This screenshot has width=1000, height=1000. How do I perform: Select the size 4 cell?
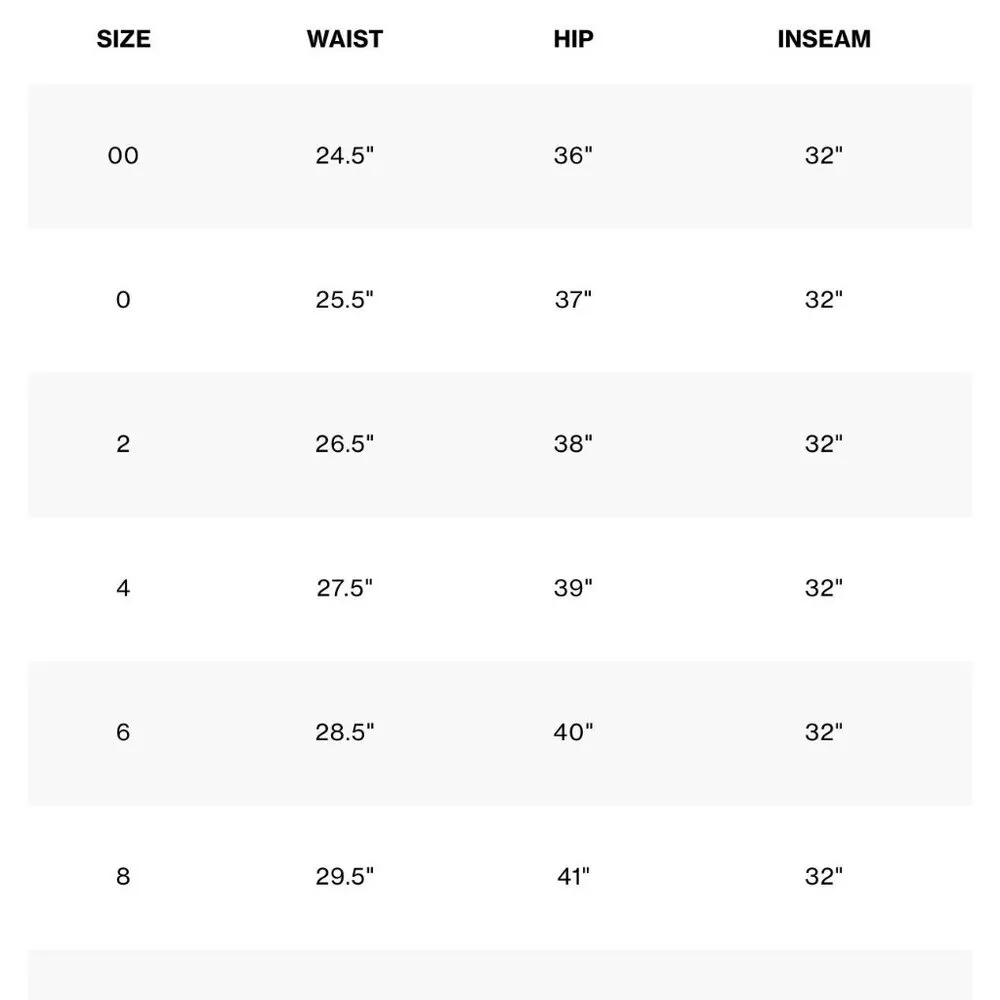tap(123, 588)
